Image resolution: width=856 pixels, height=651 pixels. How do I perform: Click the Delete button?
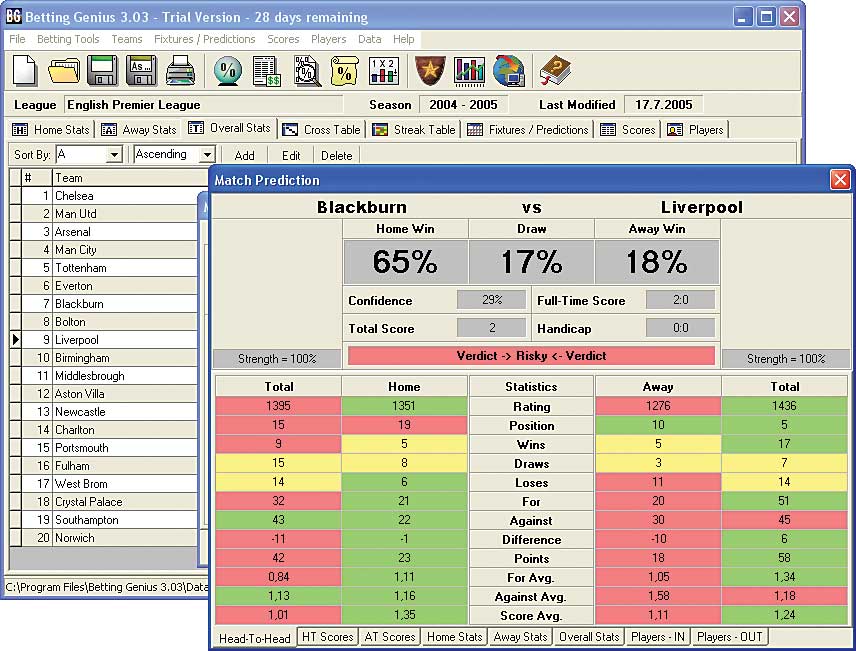coord(336,155)
